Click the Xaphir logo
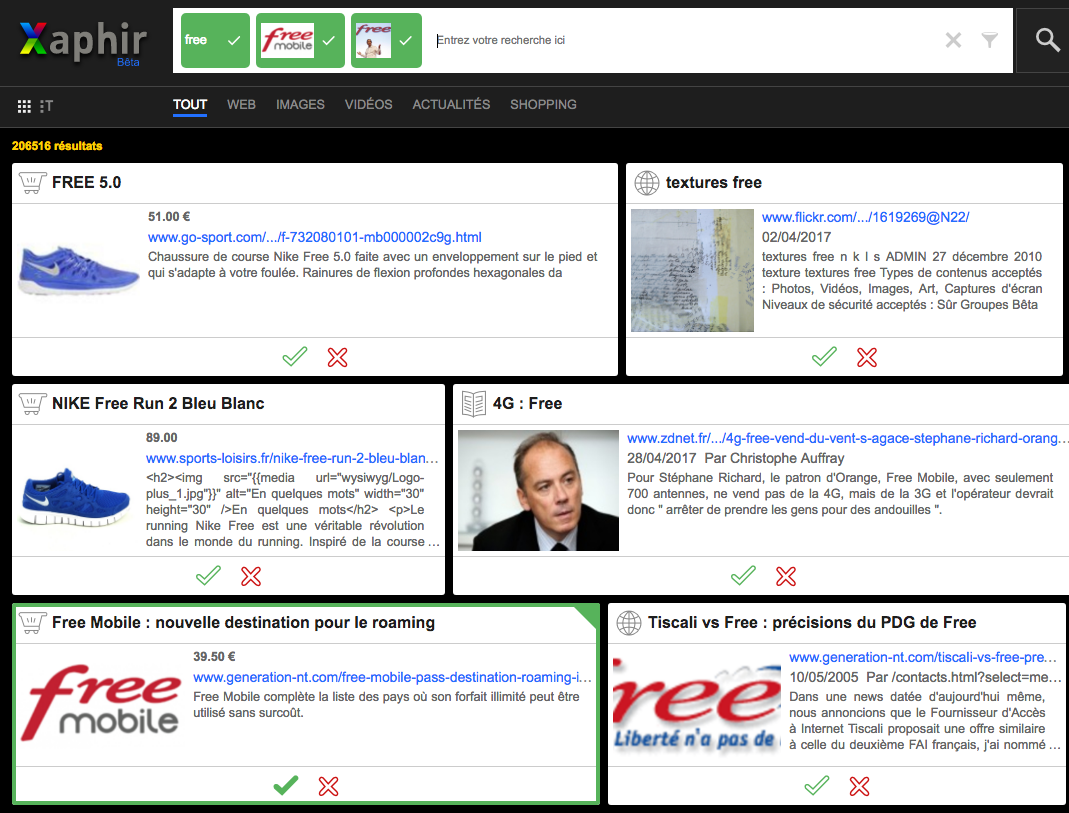 click(x=82, y=42)
